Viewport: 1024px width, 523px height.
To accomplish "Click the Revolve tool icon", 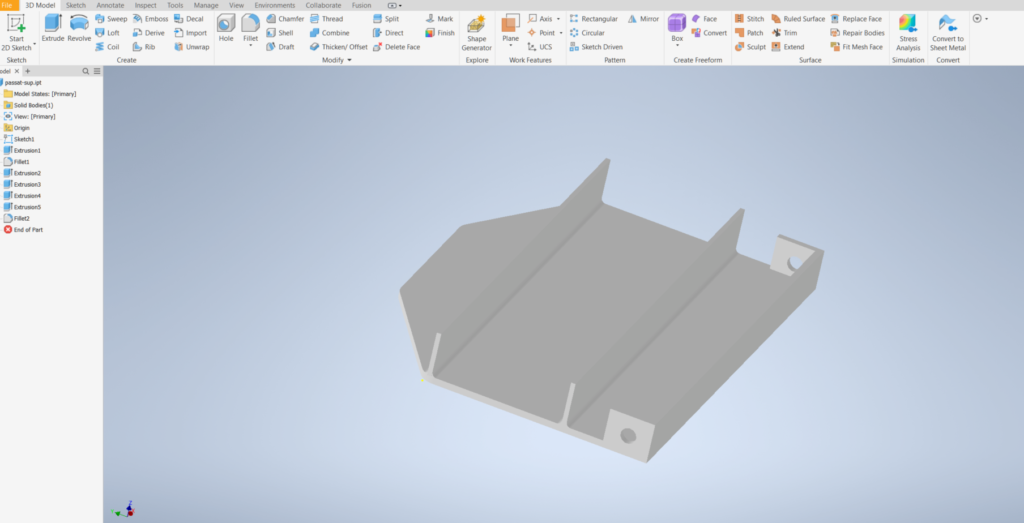I will tap(79, 27).
